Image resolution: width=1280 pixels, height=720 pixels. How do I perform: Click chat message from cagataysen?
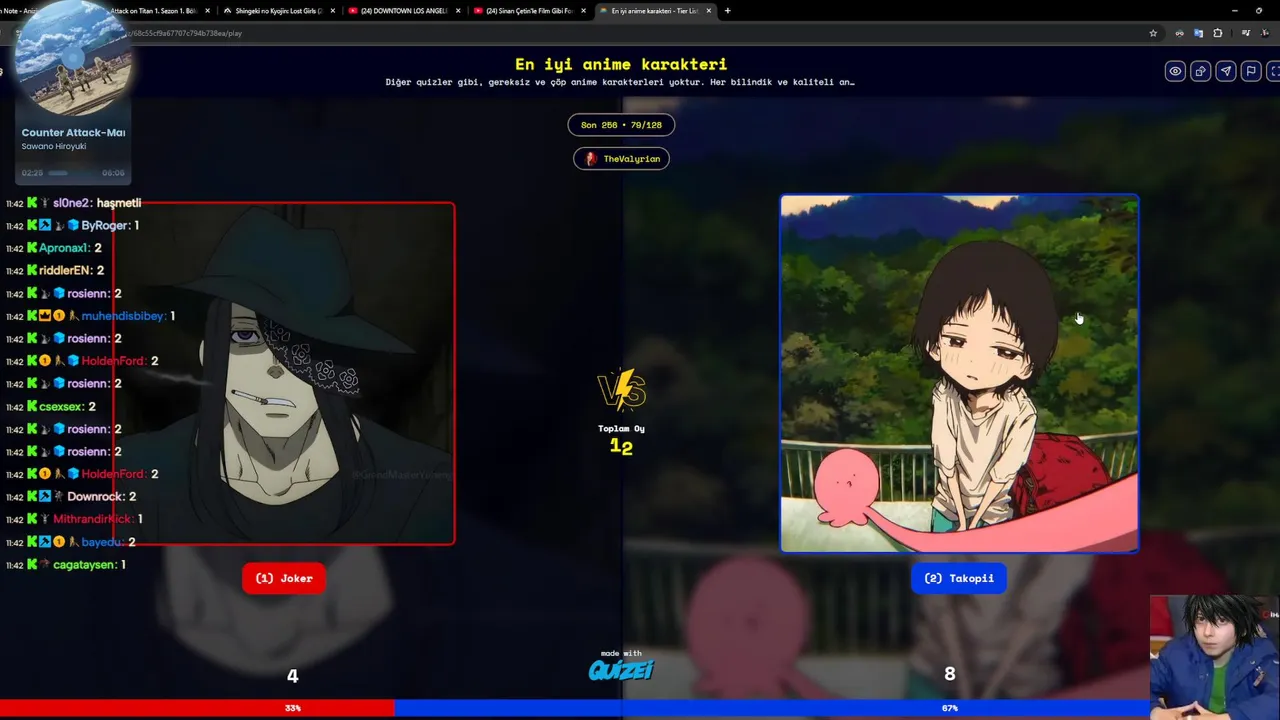pyautogui.click(x=66, y=565)
